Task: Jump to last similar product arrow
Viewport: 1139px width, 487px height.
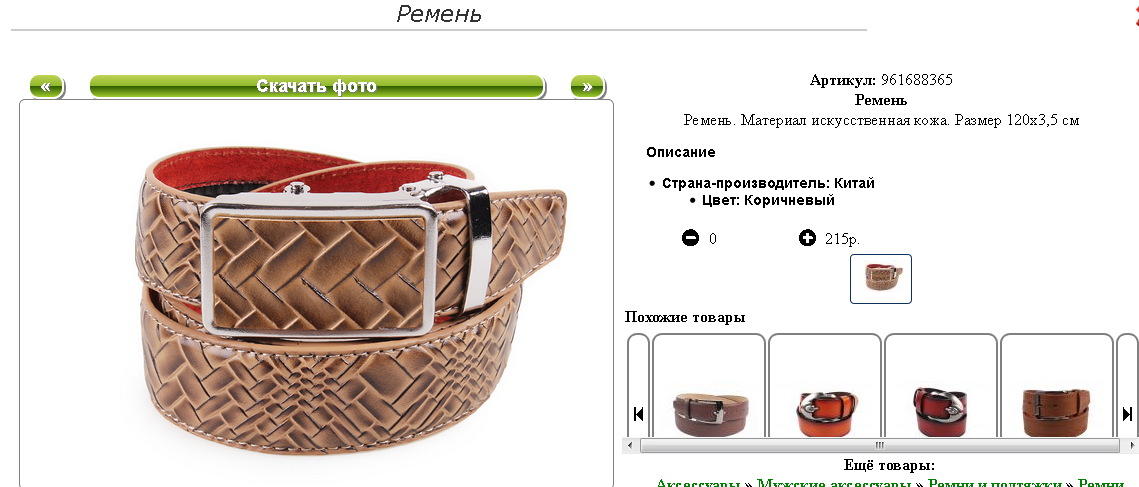Action: click(1127, 414)
